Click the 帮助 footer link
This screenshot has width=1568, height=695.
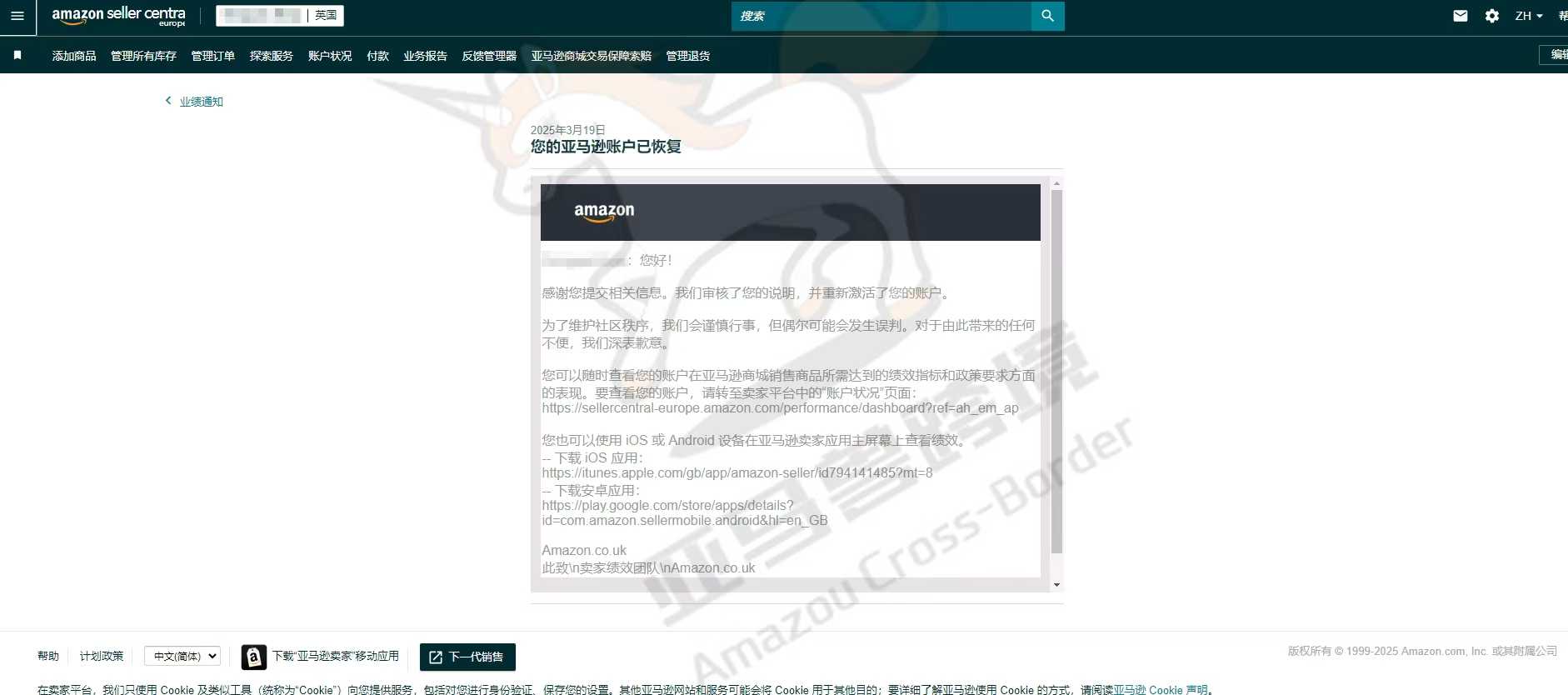coord(48,656)
